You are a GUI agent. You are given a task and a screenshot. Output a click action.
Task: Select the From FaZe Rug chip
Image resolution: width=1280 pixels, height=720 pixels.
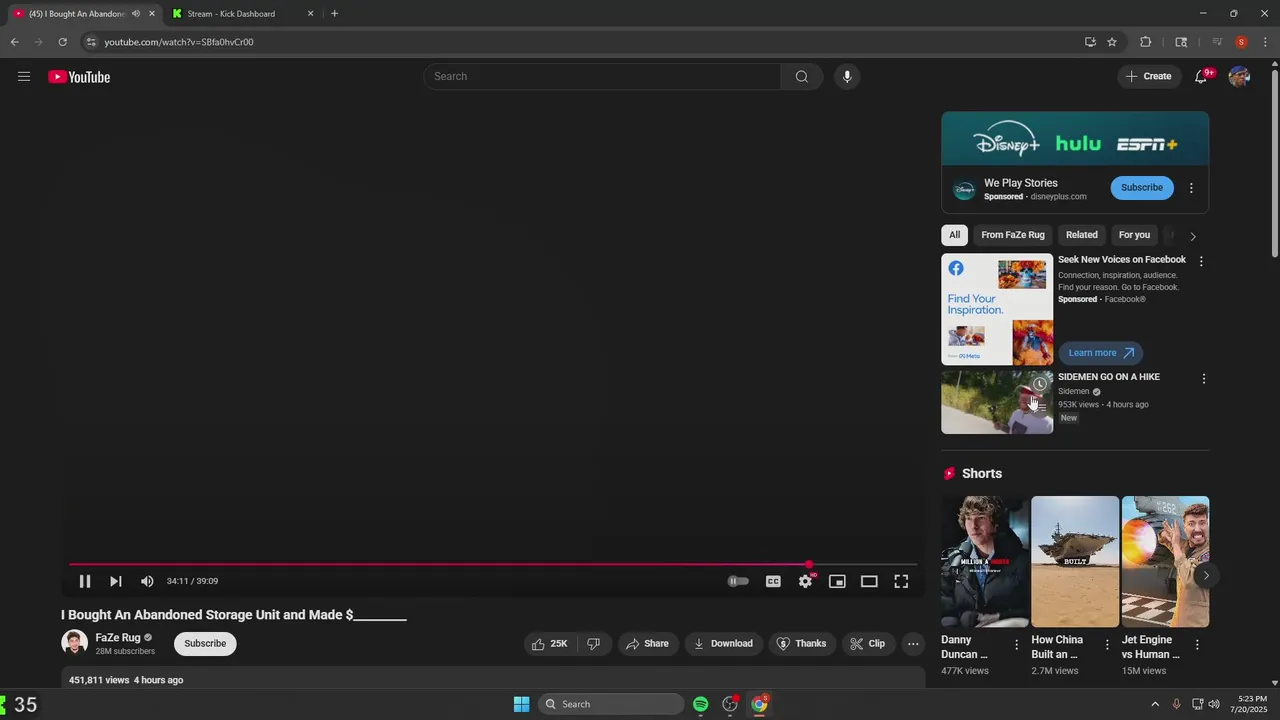1013,235
